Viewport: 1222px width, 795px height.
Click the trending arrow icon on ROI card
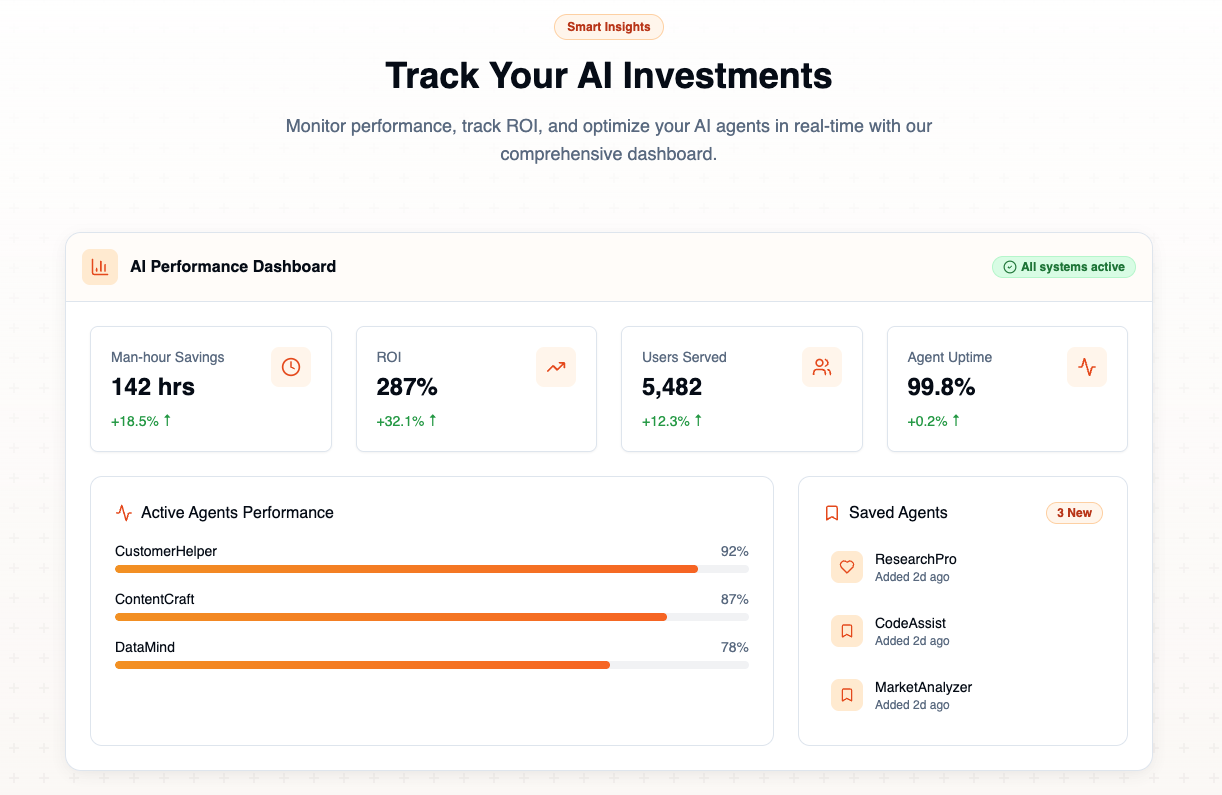tap(556, 367)
